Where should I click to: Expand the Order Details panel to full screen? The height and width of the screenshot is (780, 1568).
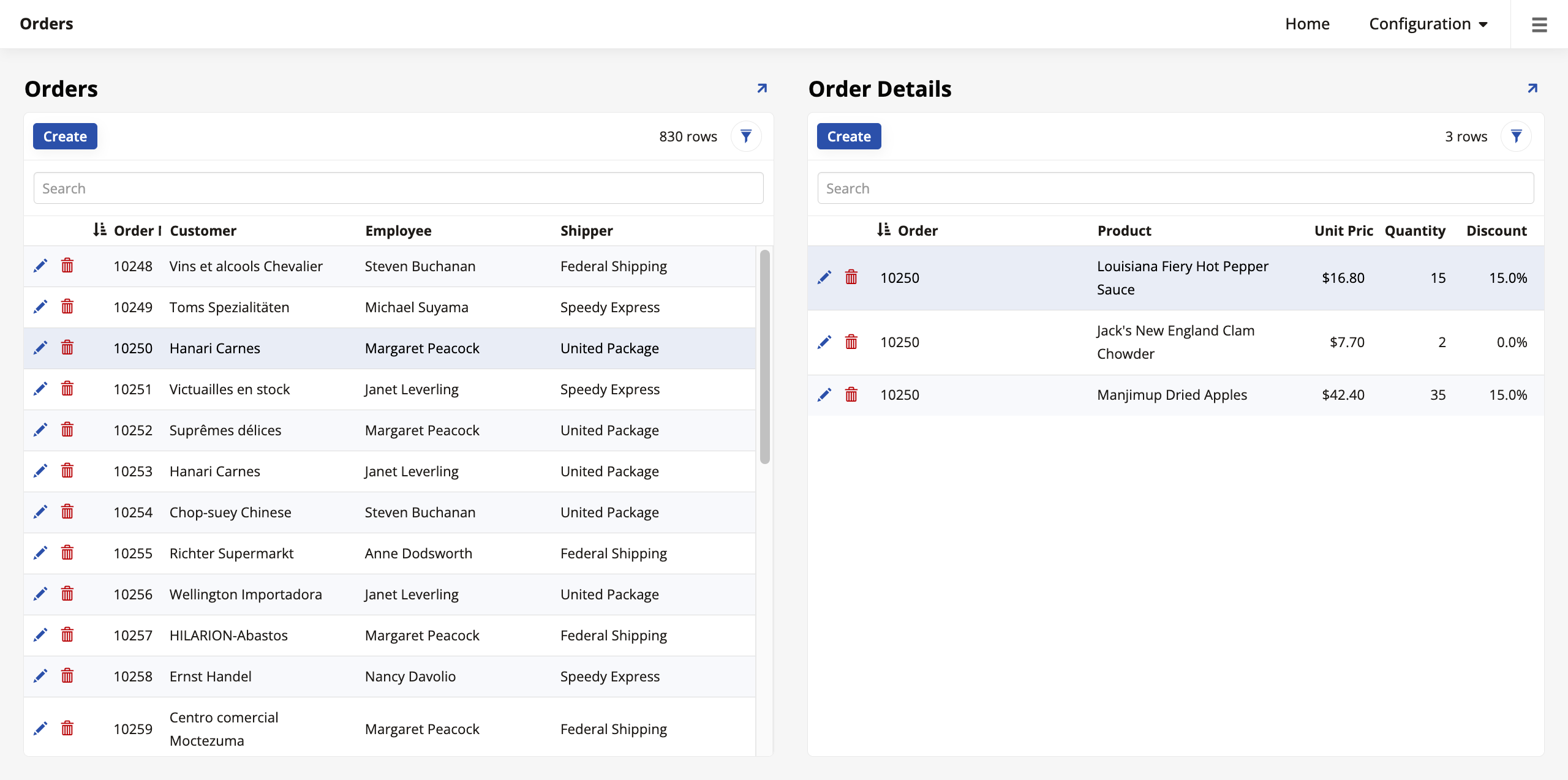click(1532, 88)
